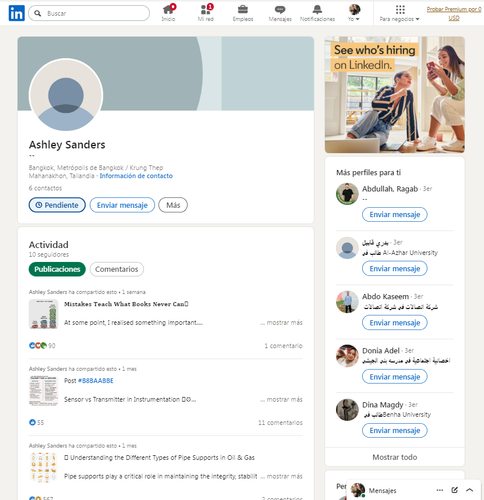Screen dimensions: 484x500
Task: Click the search magnifier icon
Action: [38, 13]
